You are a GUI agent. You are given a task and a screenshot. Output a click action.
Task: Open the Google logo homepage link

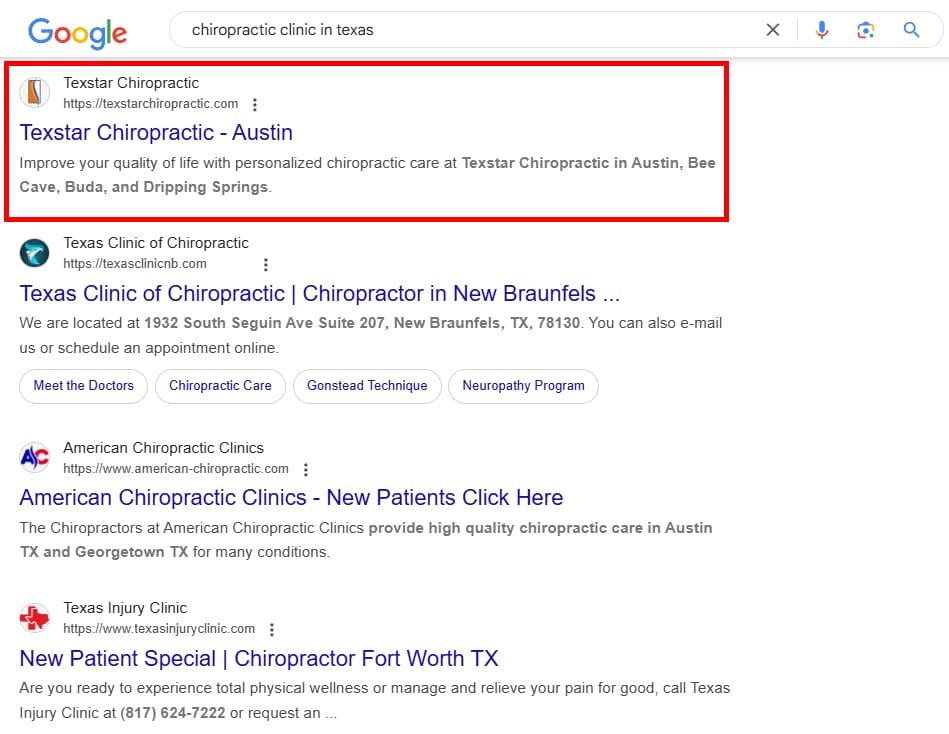[x=77, y=33]
